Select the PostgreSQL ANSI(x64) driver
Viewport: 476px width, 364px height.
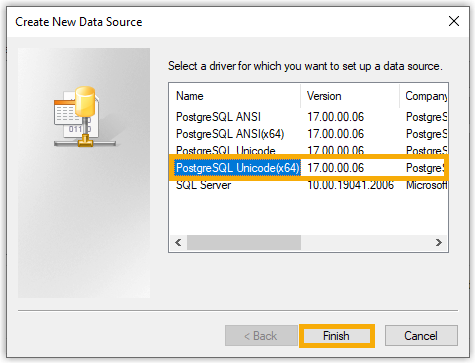tap(230, 134)
